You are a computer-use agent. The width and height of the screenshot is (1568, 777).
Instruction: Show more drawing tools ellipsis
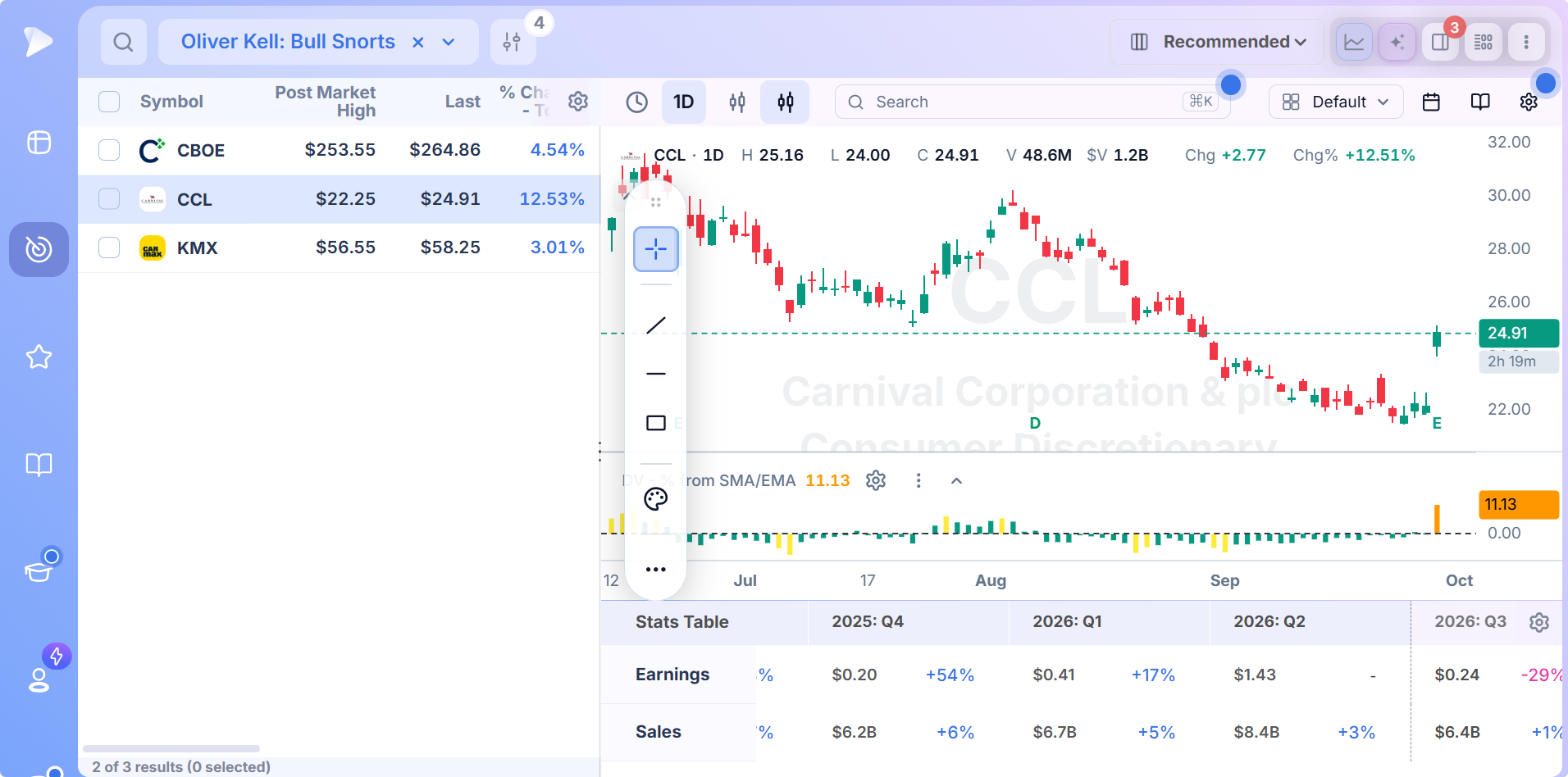pyautogui.click(x=656, y=569)
